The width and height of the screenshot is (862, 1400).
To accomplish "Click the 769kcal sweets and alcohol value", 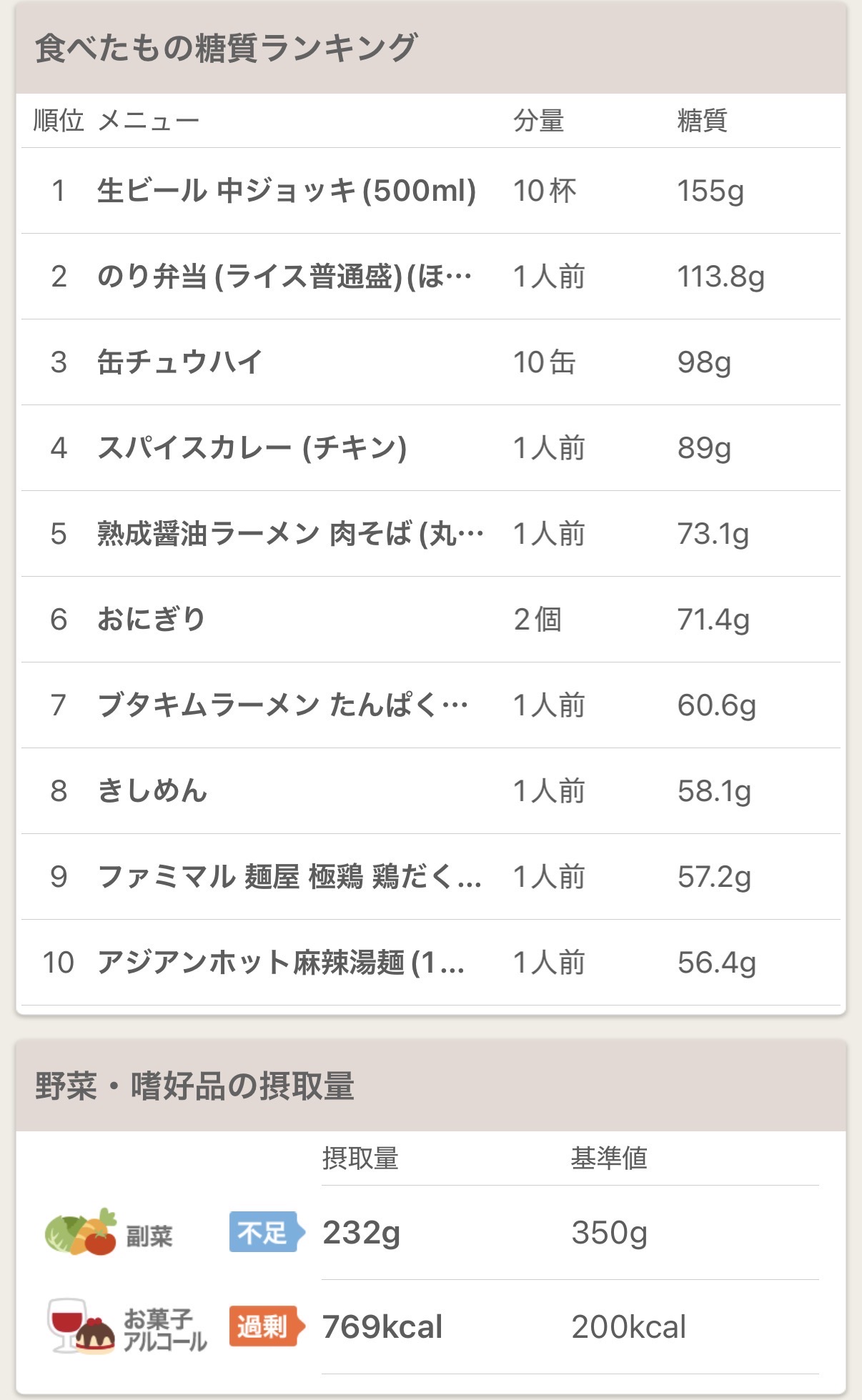I will click(382, 1326).
